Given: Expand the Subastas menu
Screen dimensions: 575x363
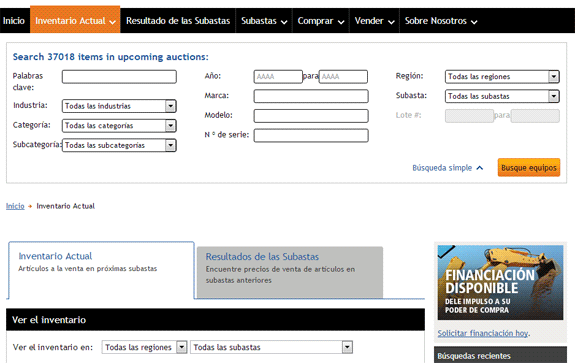Looking at the screenshot, I should [264, 21].
